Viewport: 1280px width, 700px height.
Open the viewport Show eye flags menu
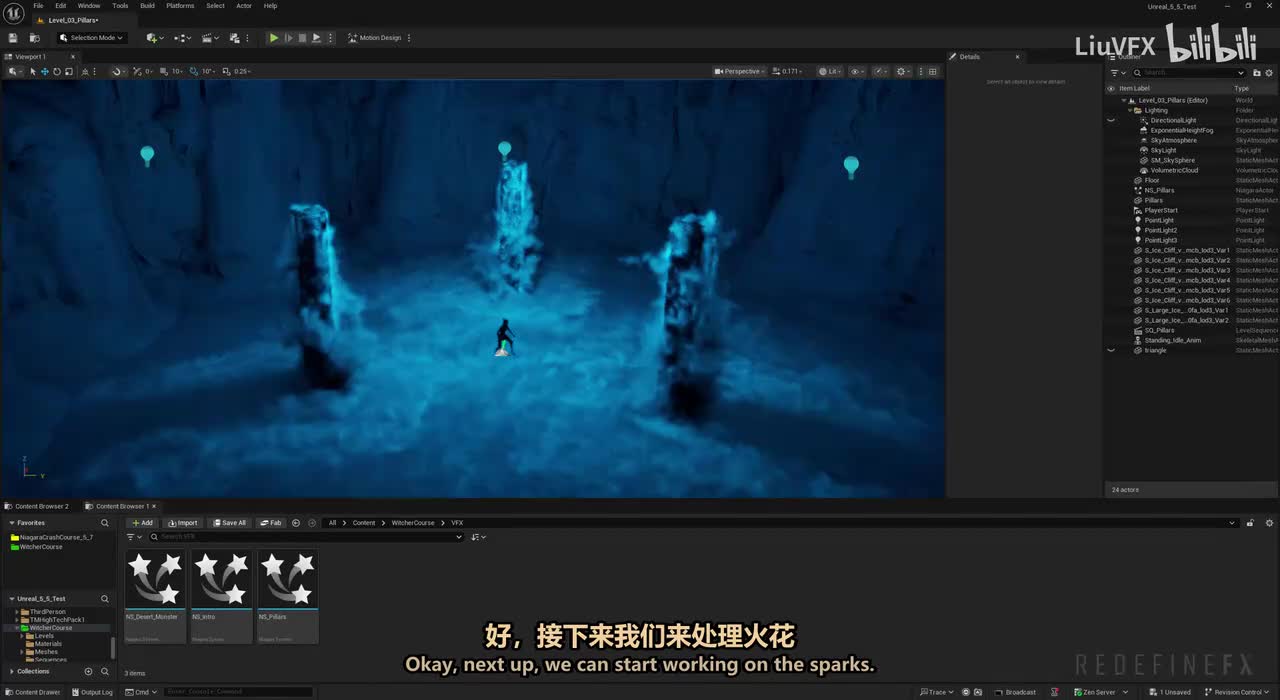(857, 71)
